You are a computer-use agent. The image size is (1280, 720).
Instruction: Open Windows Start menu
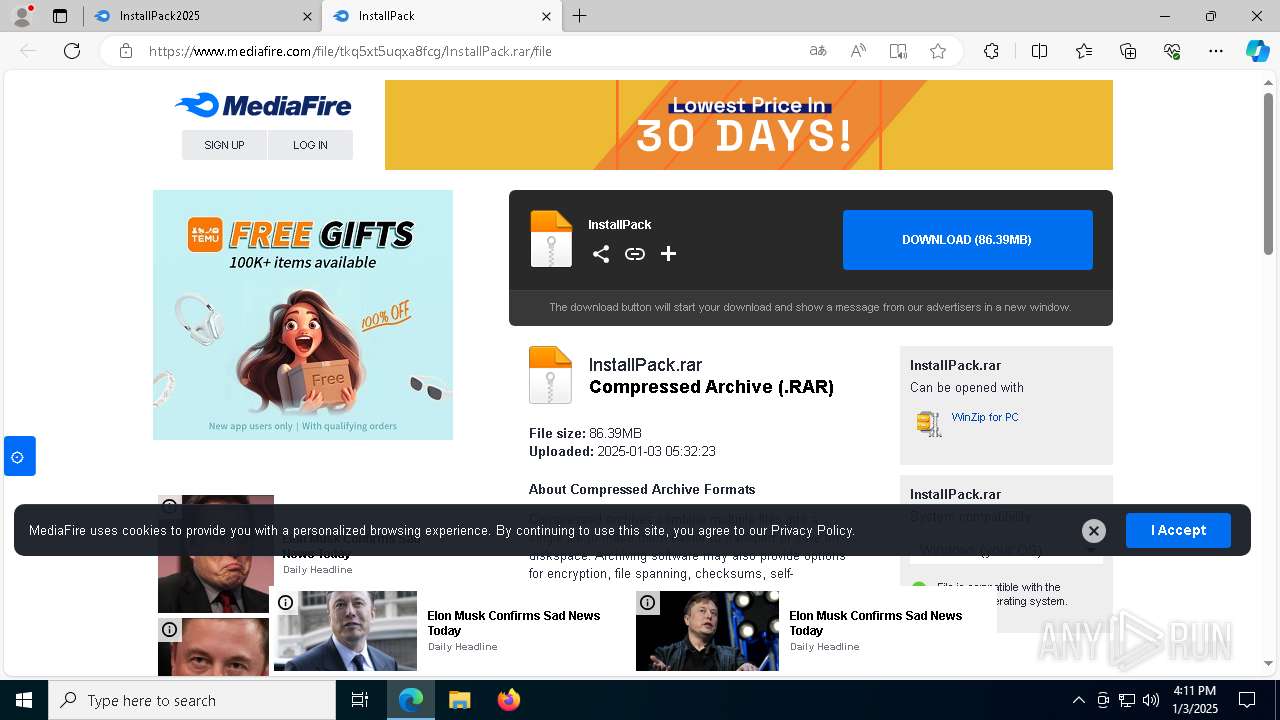tap(24, 700)
